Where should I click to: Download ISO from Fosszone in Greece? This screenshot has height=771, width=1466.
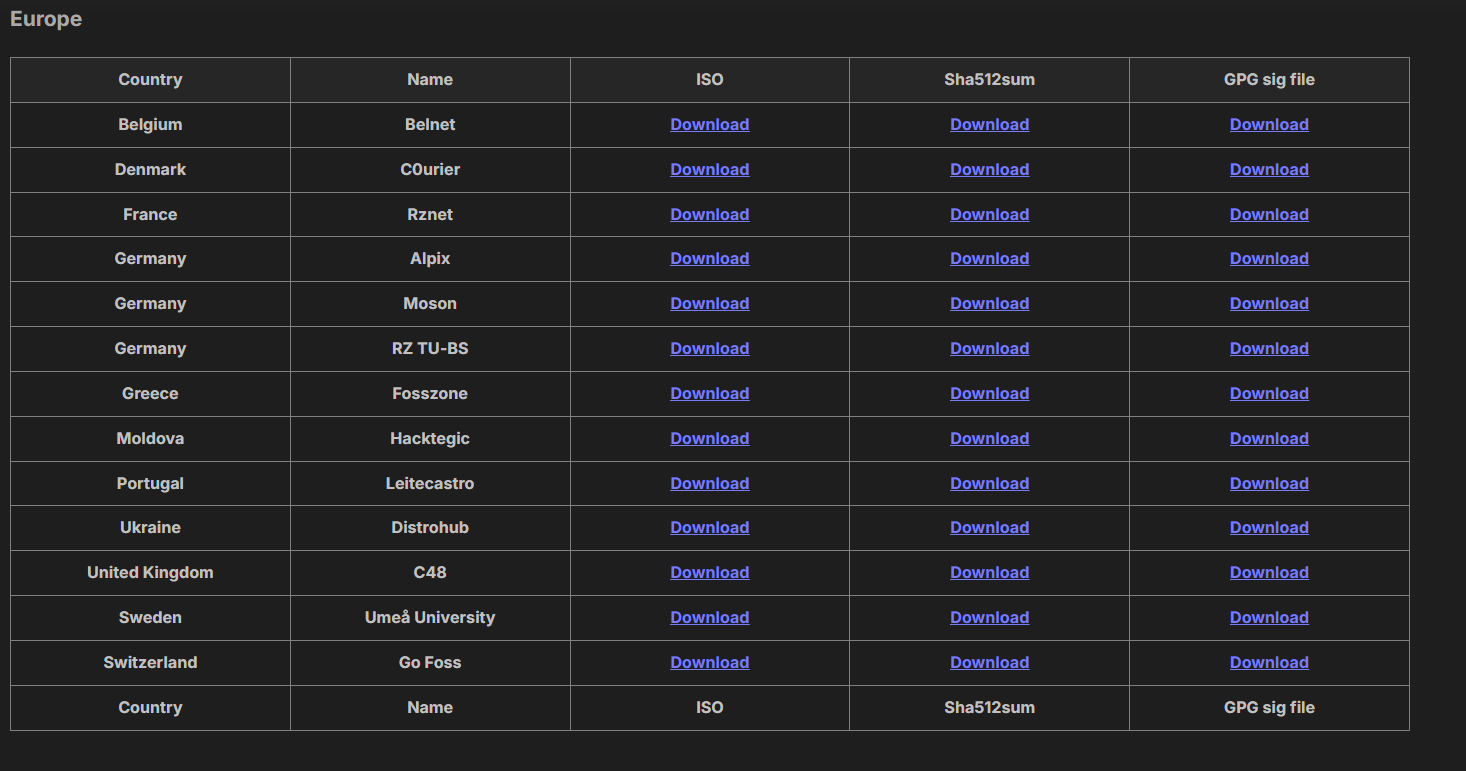point(709,393)
